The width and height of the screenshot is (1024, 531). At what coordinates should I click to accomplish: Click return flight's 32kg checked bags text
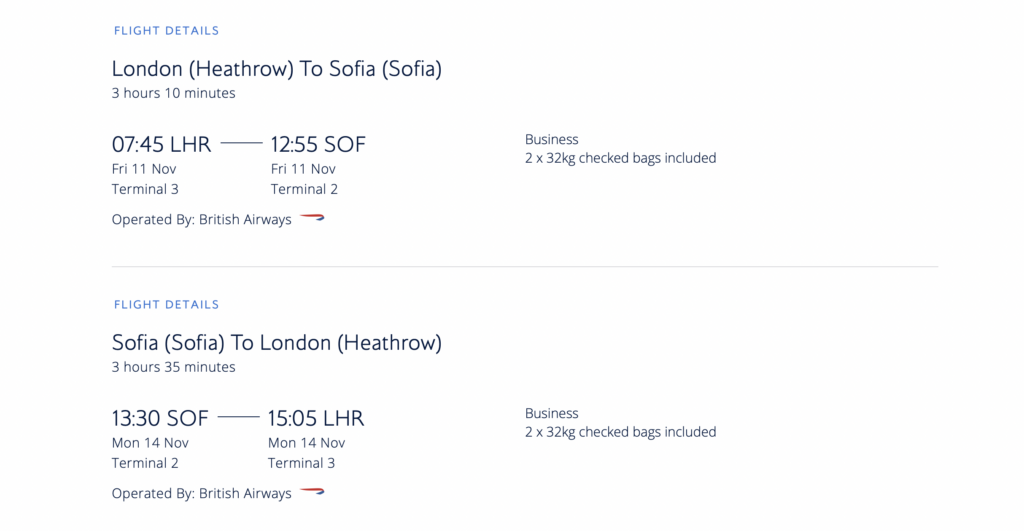620,432
